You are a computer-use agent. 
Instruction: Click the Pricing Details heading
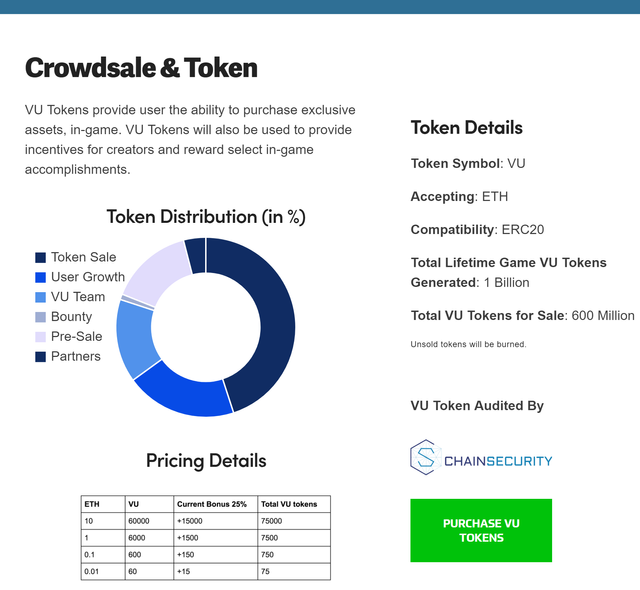[206, 461]
